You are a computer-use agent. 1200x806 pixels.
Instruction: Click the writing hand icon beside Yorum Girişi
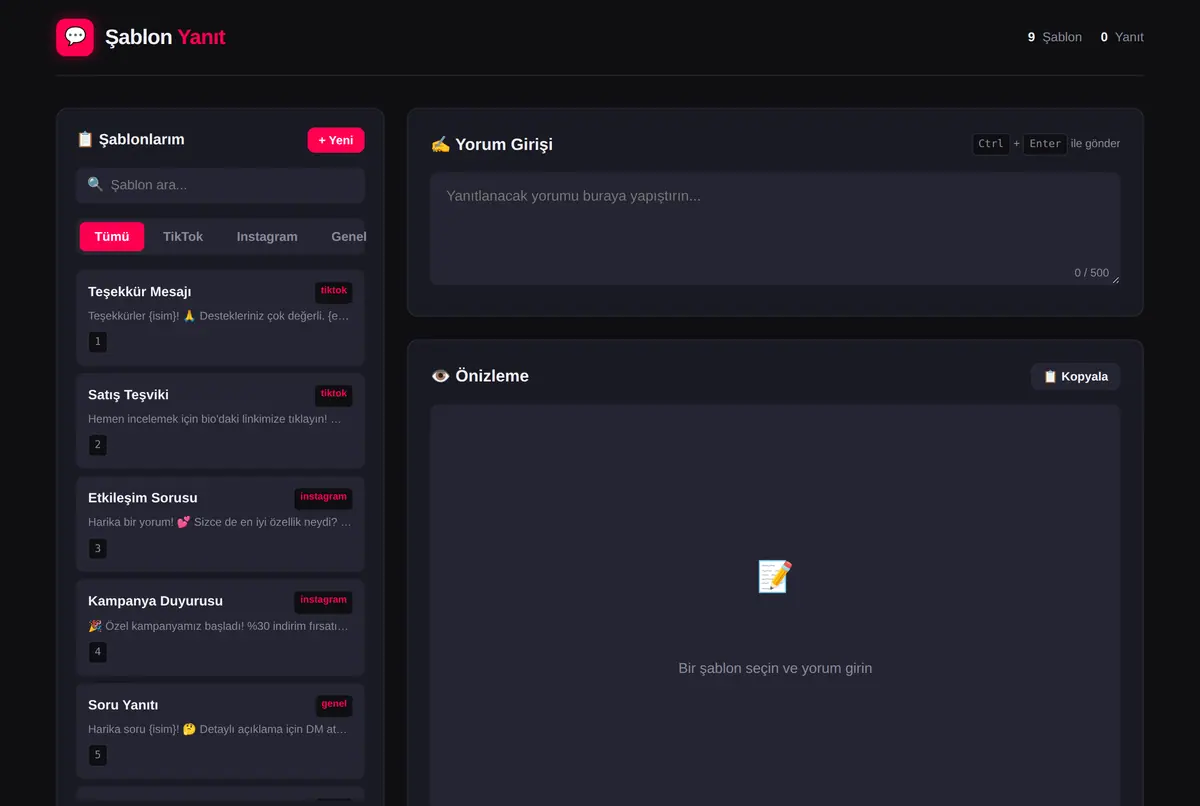(x=440, y=144)
